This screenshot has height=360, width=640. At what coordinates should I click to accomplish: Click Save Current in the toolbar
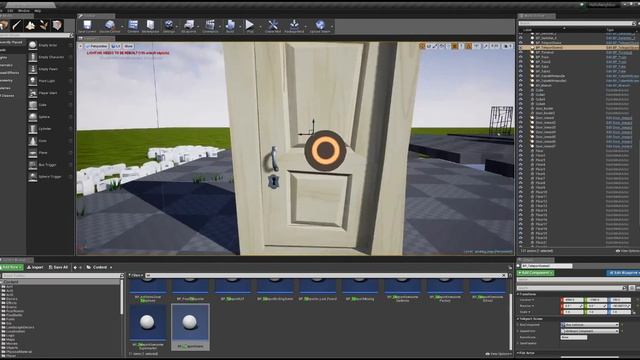pos(87,26)
